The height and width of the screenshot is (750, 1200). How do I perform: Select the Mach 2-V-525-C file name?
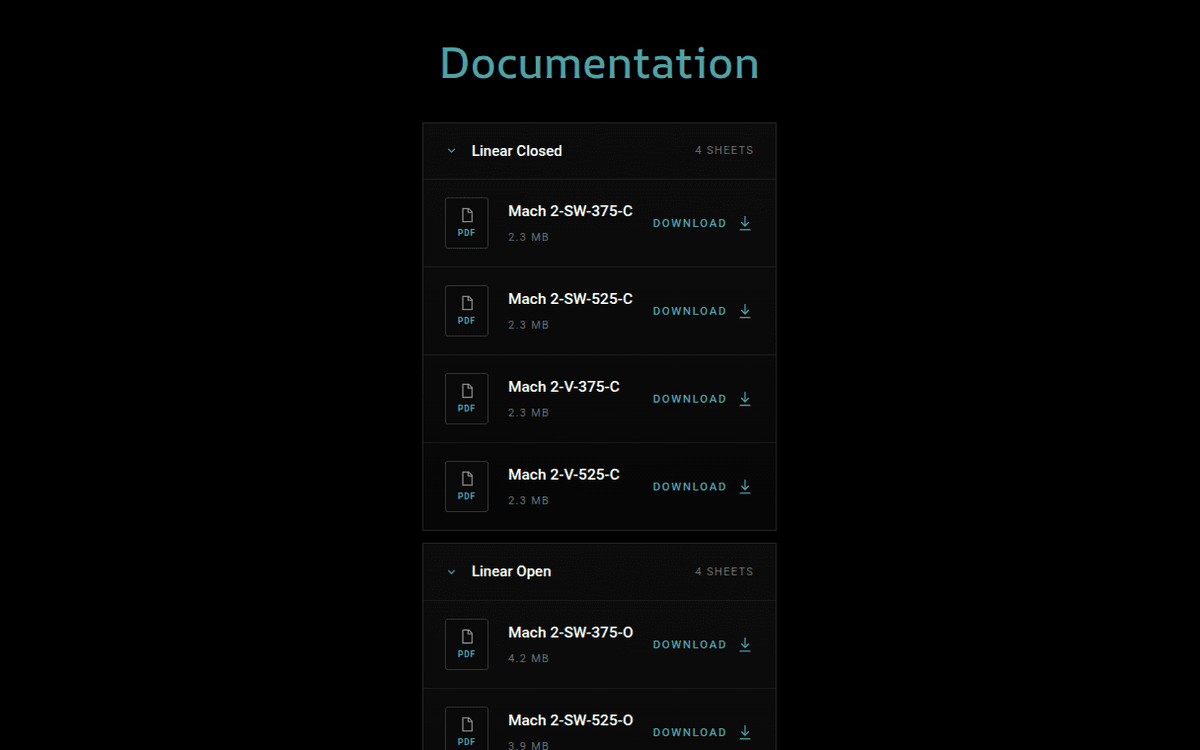point(564,475)
